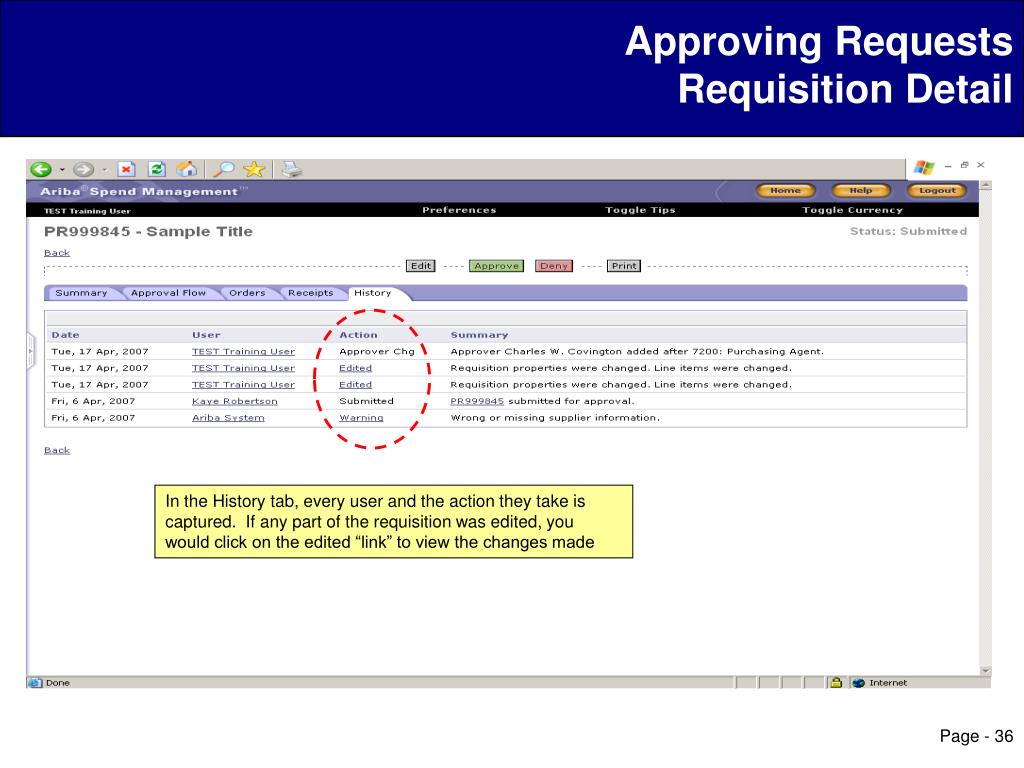1024x768 pixels.
Task: Click the Ariba Spend Management logo
Action: [144, 191]
